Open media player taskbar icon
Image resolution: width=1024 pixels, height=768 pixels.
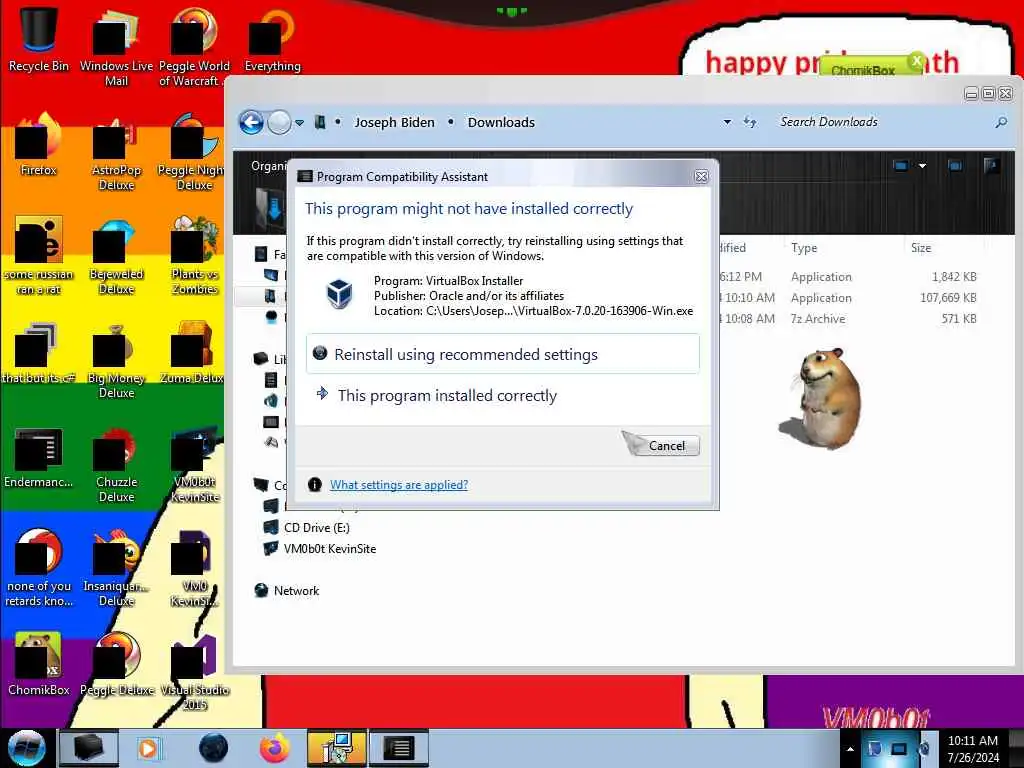[148, 748]
